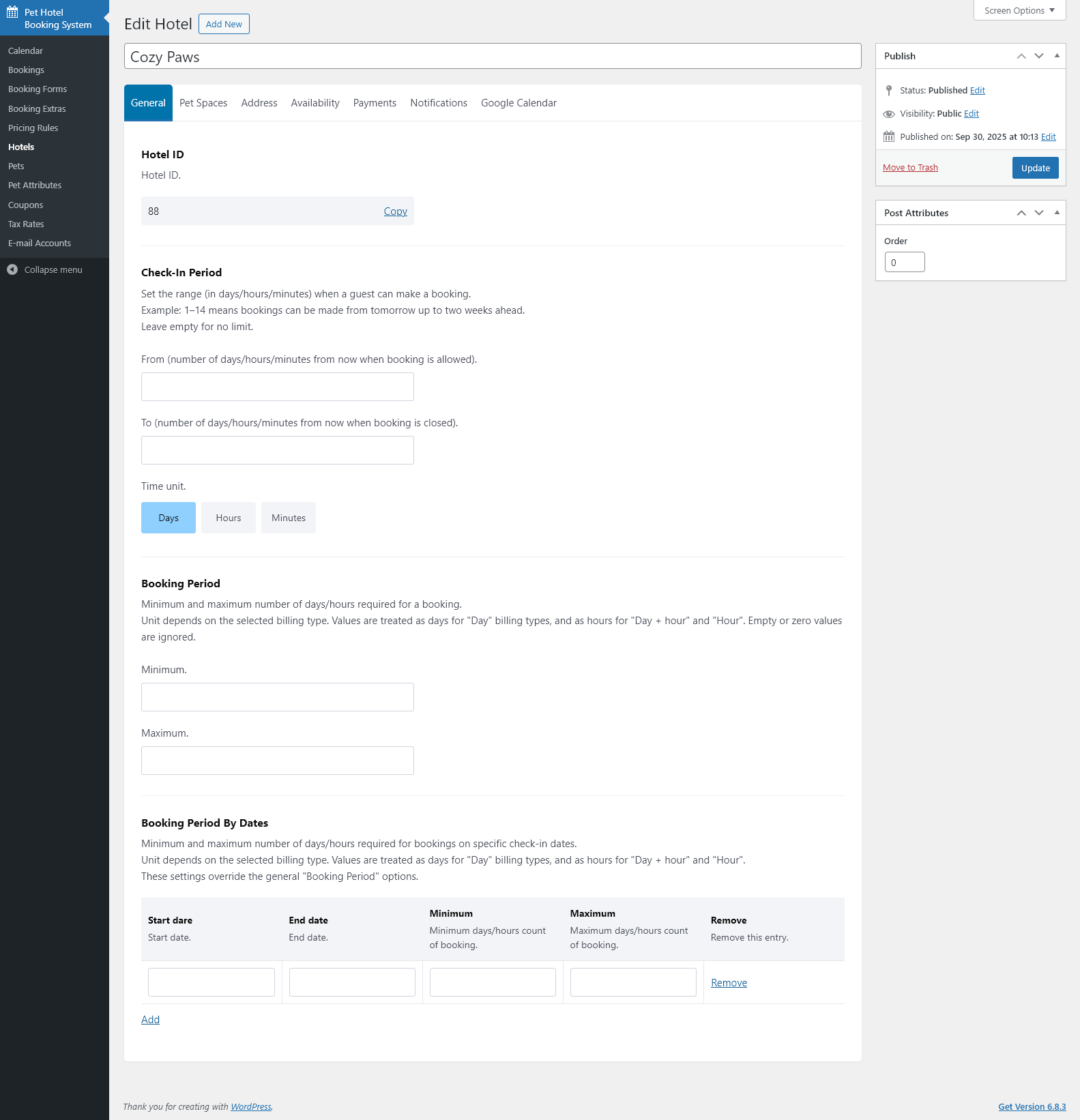Click the Update button
Viewport: 1080px width, 1120px height.
pos(1035,168)
